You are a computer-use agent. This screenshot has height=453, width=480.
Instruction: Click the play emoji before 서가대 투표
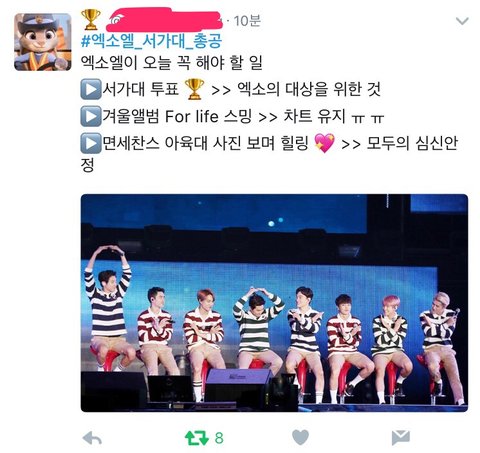[91, 89]
